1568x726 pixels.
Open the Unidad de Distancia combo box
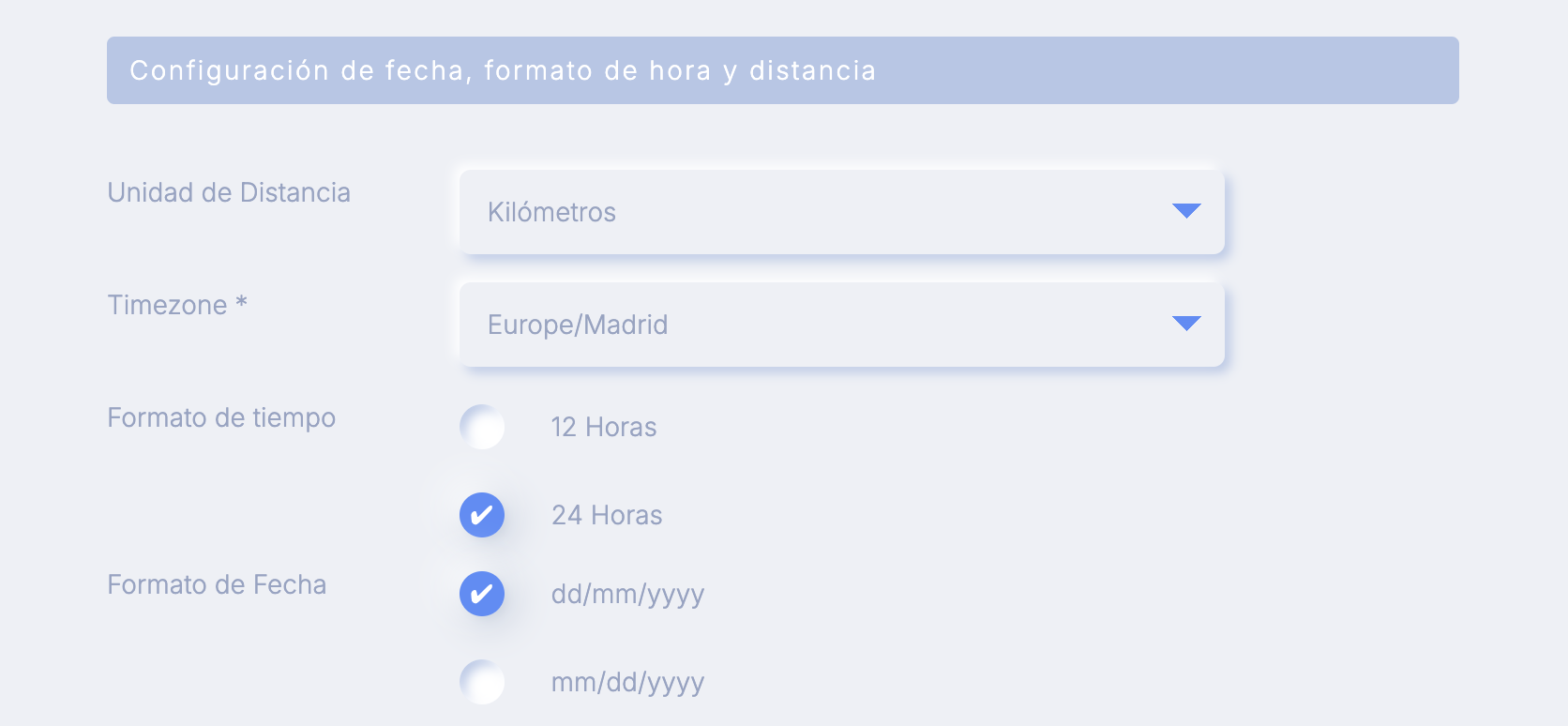pyautogui.click(x=842, y=212)
